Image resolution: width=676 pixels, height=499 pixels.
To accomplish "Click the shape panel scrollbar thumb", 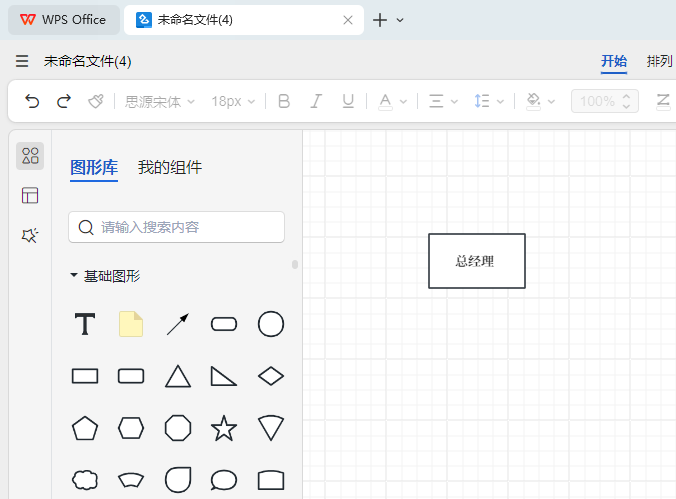I will point(295,264).
